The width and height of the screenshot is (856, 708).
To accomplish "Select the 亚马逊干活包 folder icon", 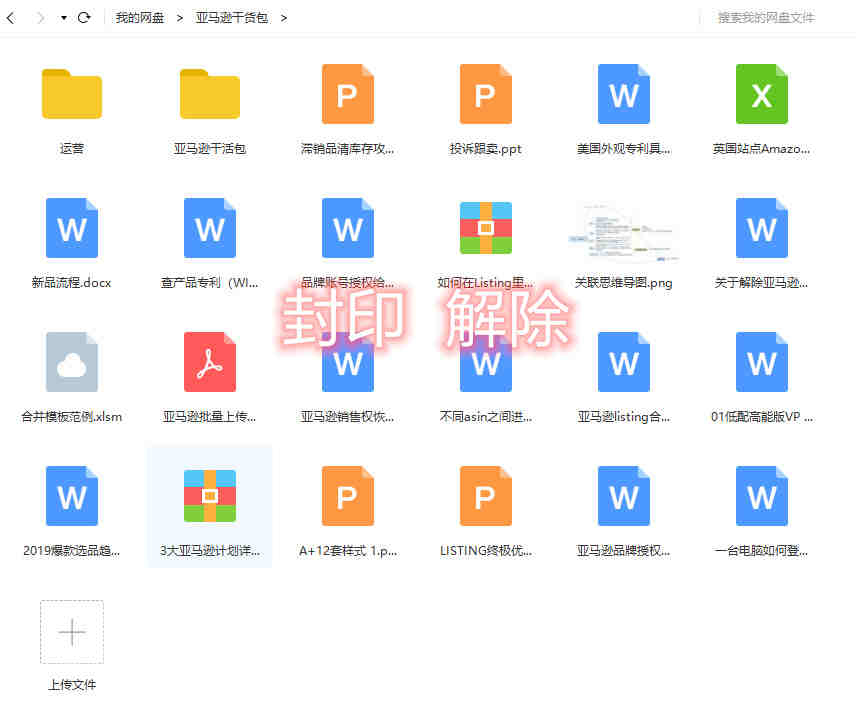I will 210,94.
